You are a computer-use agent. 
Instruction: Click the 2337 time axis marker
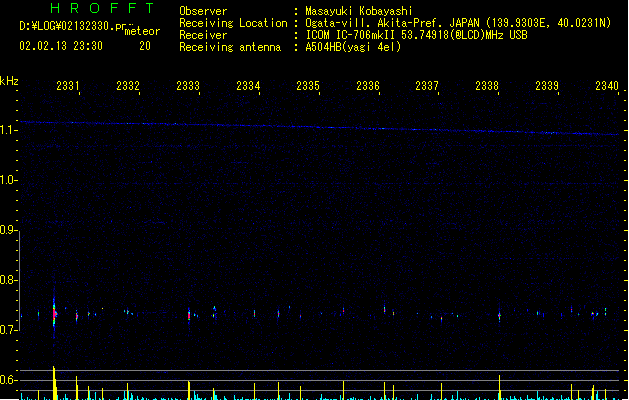tap(427, 86)
